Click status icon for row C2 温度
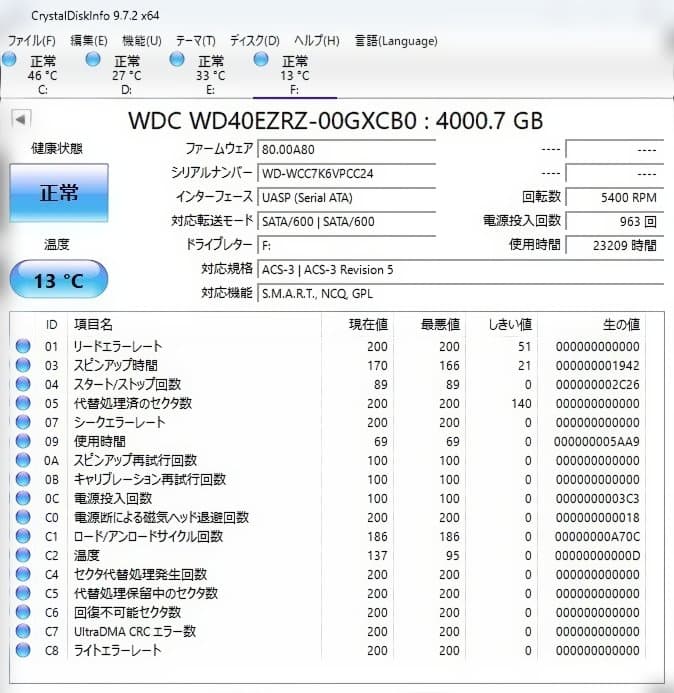Viewport: 674px width, 693px height. point(23,555)
